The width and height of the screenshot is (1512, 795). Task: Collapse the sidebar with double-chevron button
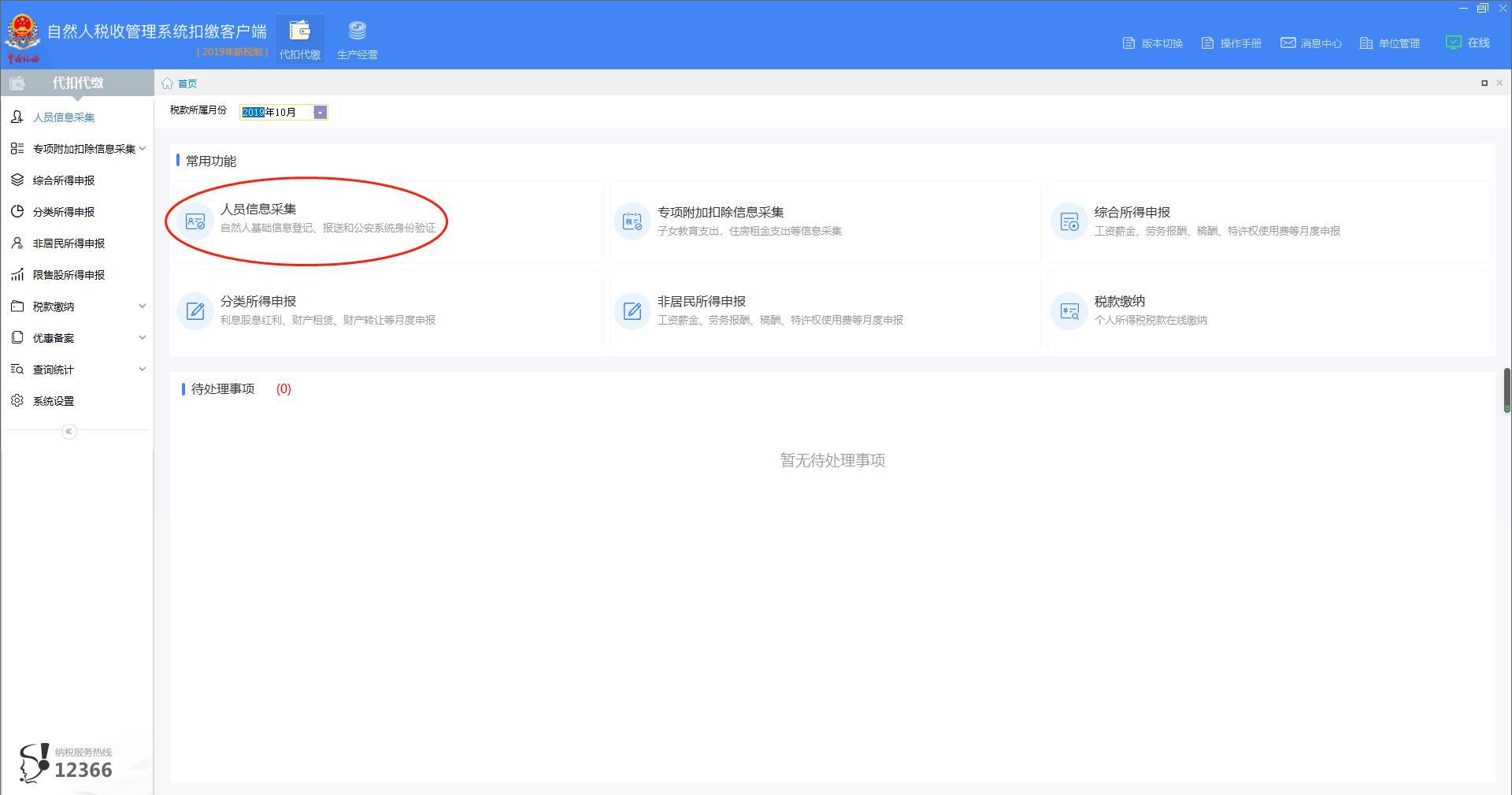coord(69,431)
